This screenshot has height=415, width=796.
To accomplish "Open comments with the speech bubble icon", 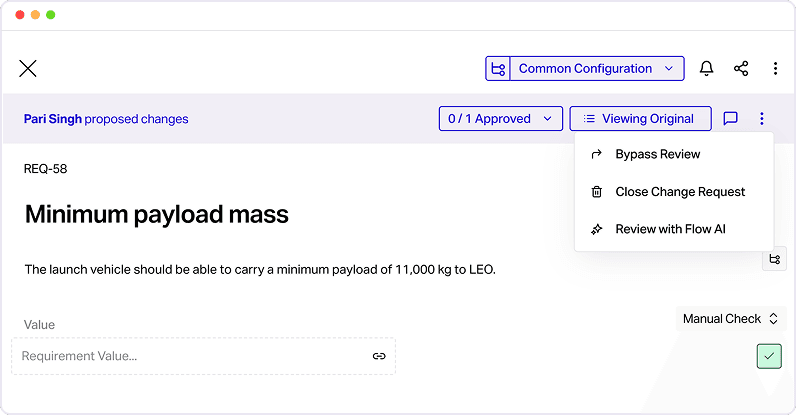I will [x=731, y=119].
